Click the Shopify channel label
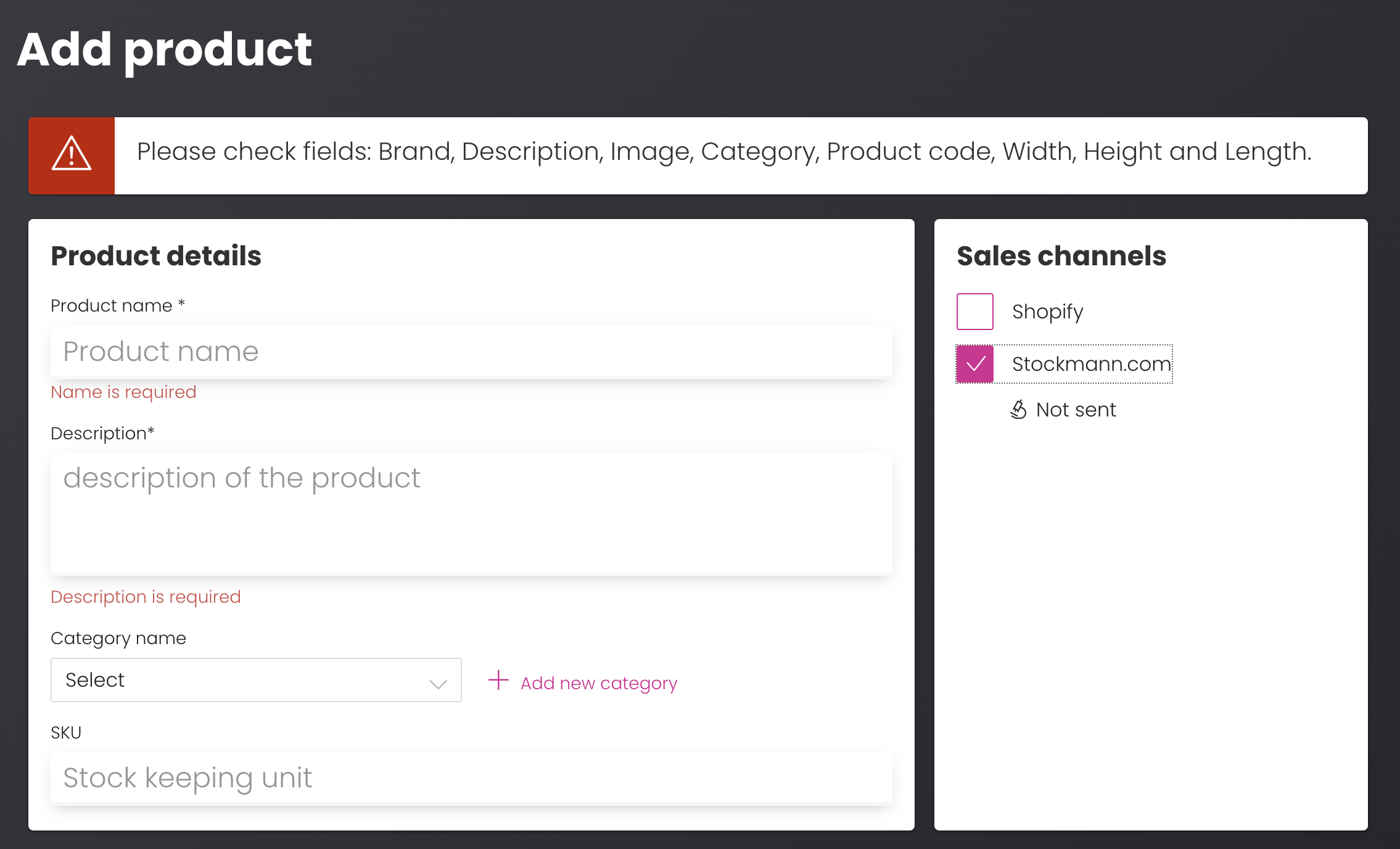This screenshot has height=849, width=1400. (x=1048, y=312)
